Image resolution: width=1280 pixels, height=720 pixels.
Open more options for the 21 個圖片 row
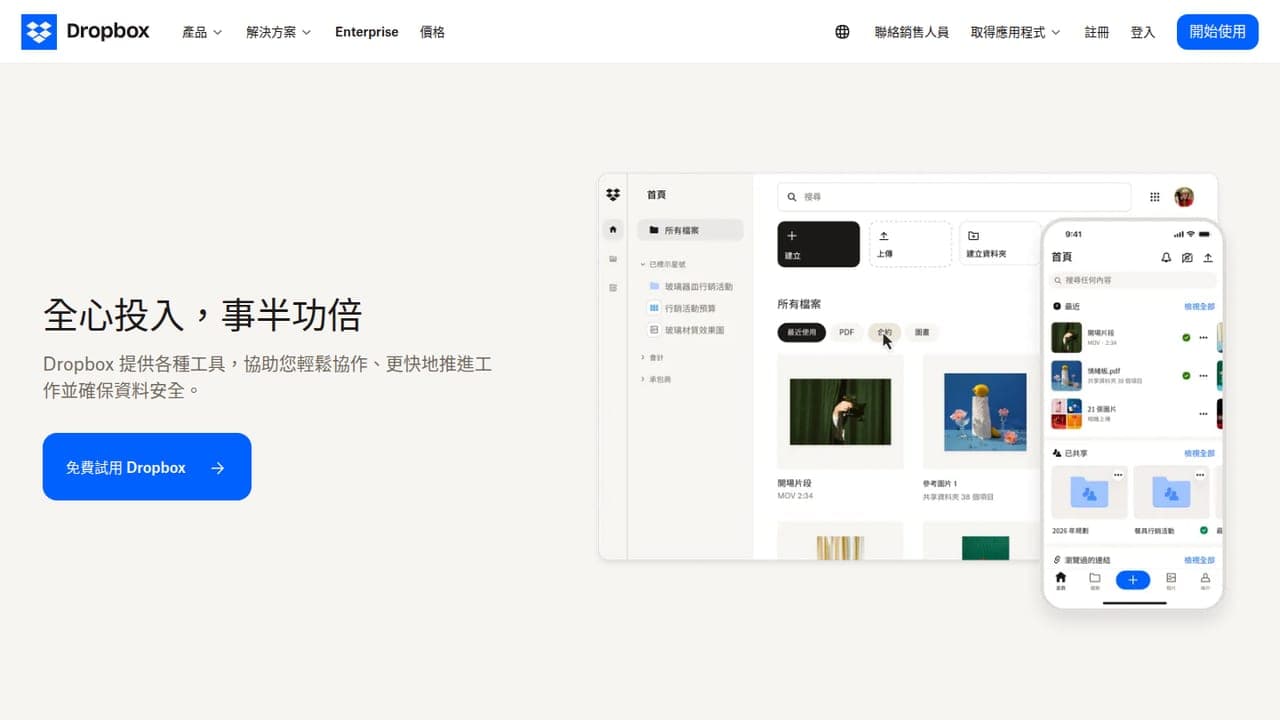(x=1203, y=413)
